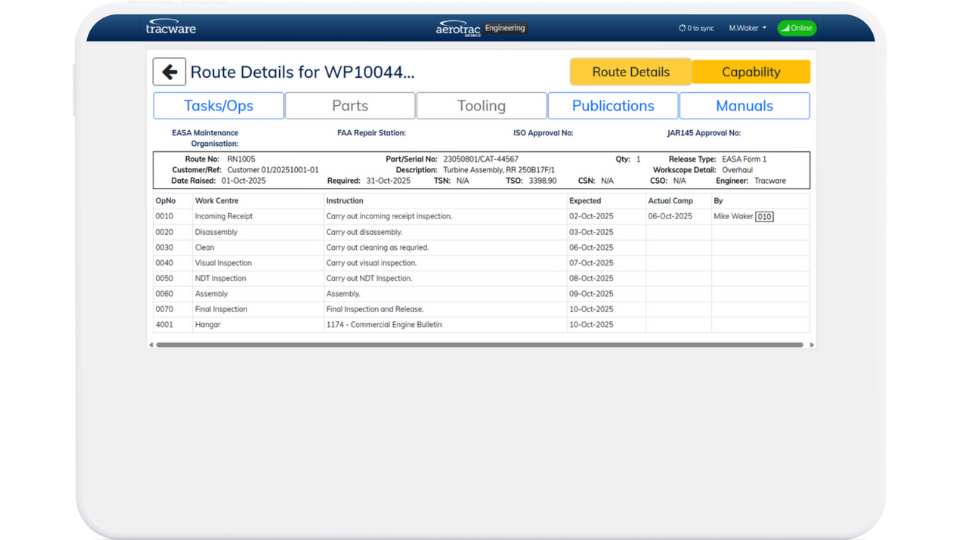960x540 pixels.
Task: Click the tracware logo
Action: click(x=170, y=28)
